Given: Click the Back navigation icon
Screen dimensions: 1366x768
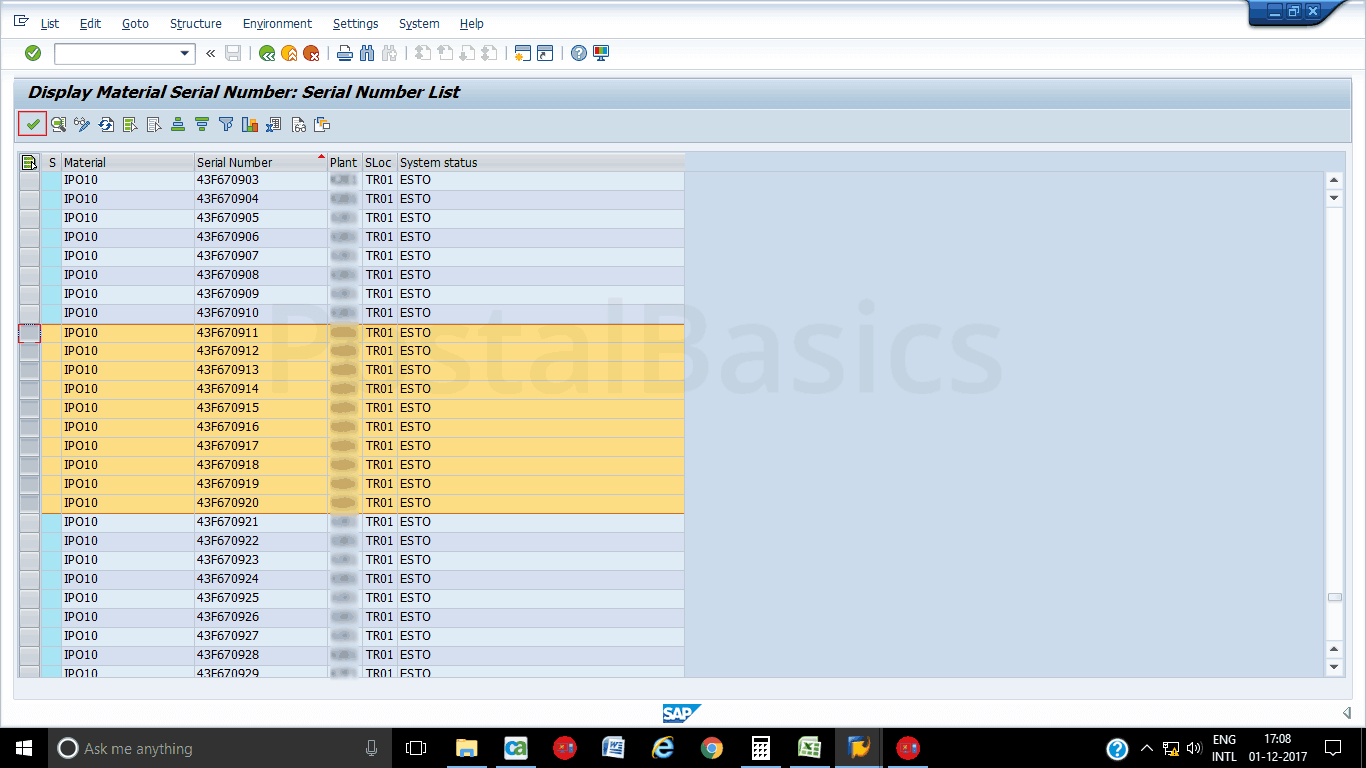Looking at the screenshot, I should click(x=267, y=53).
